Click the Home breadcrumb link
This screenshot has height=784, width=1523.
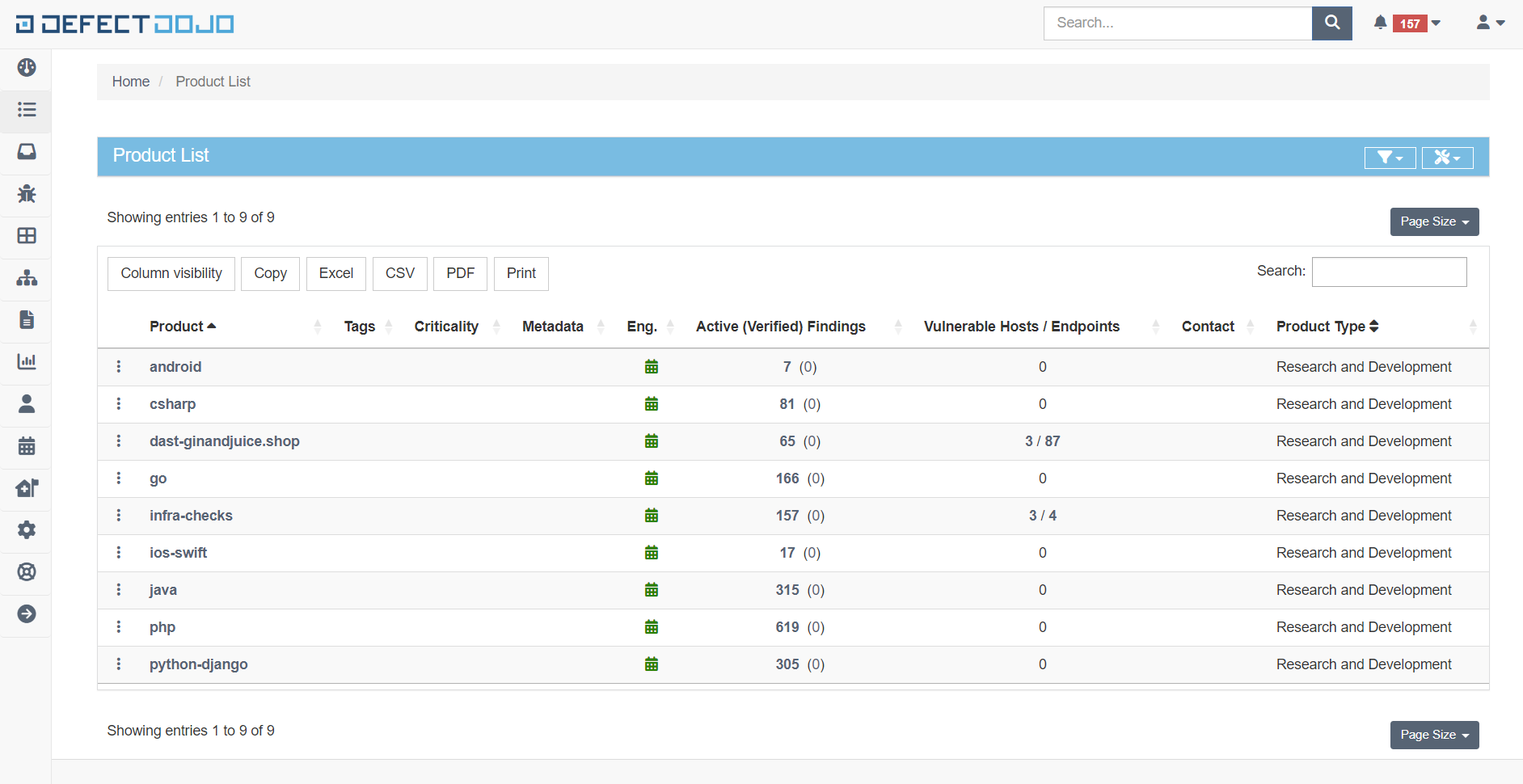pyautogui.click(x=131, y=82)
